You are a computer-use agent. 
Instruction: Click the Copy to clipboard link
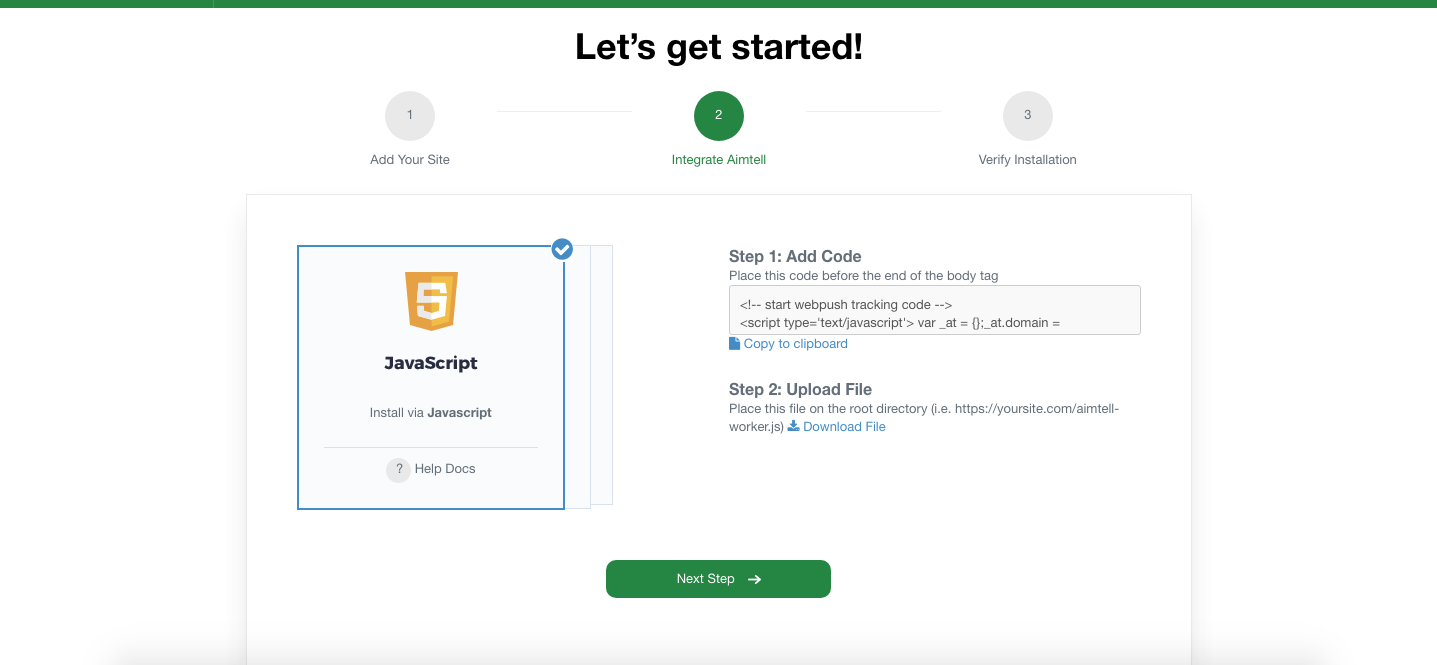pos(795,343)
